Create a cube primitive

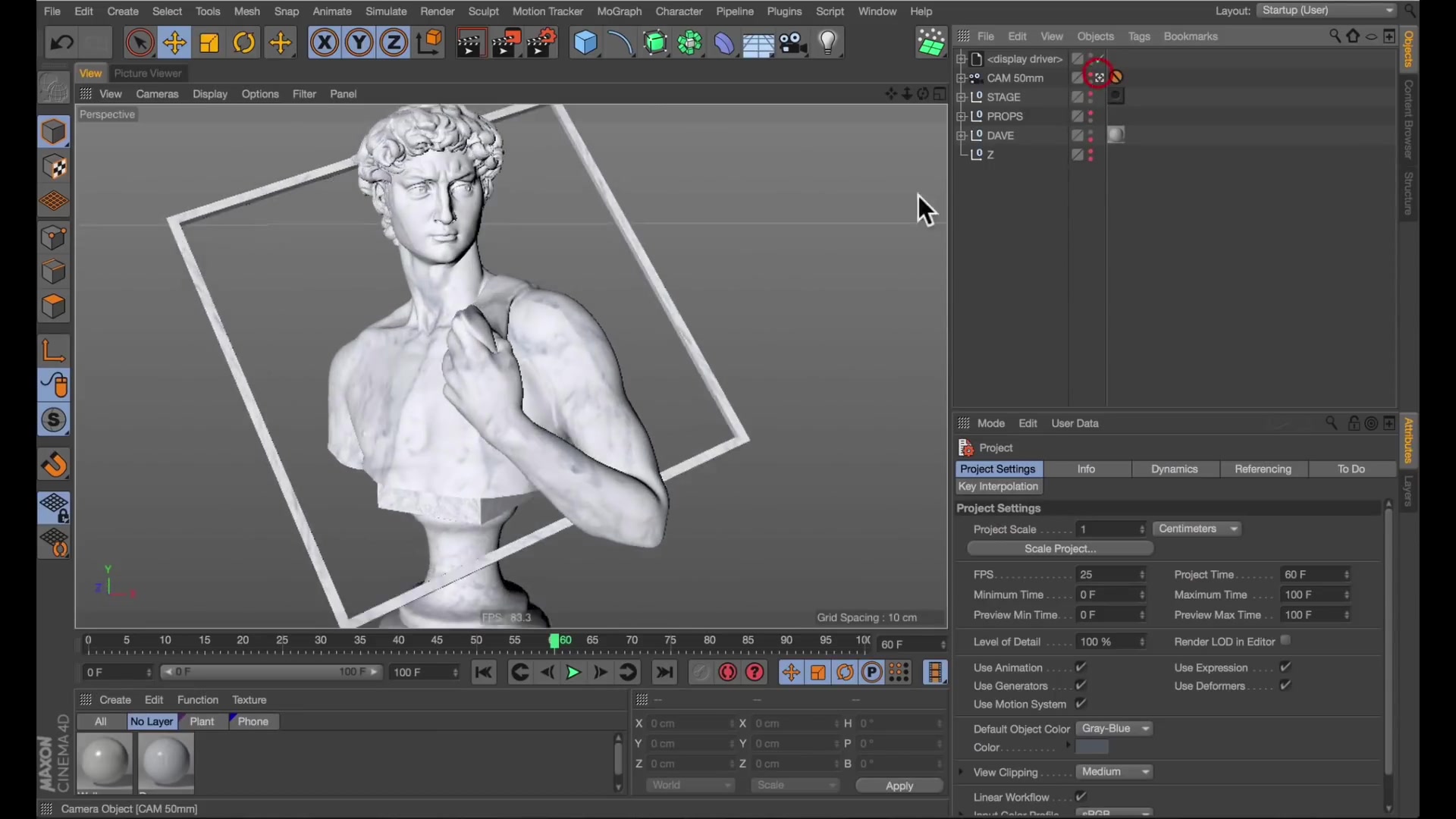[x=586, y=42]
